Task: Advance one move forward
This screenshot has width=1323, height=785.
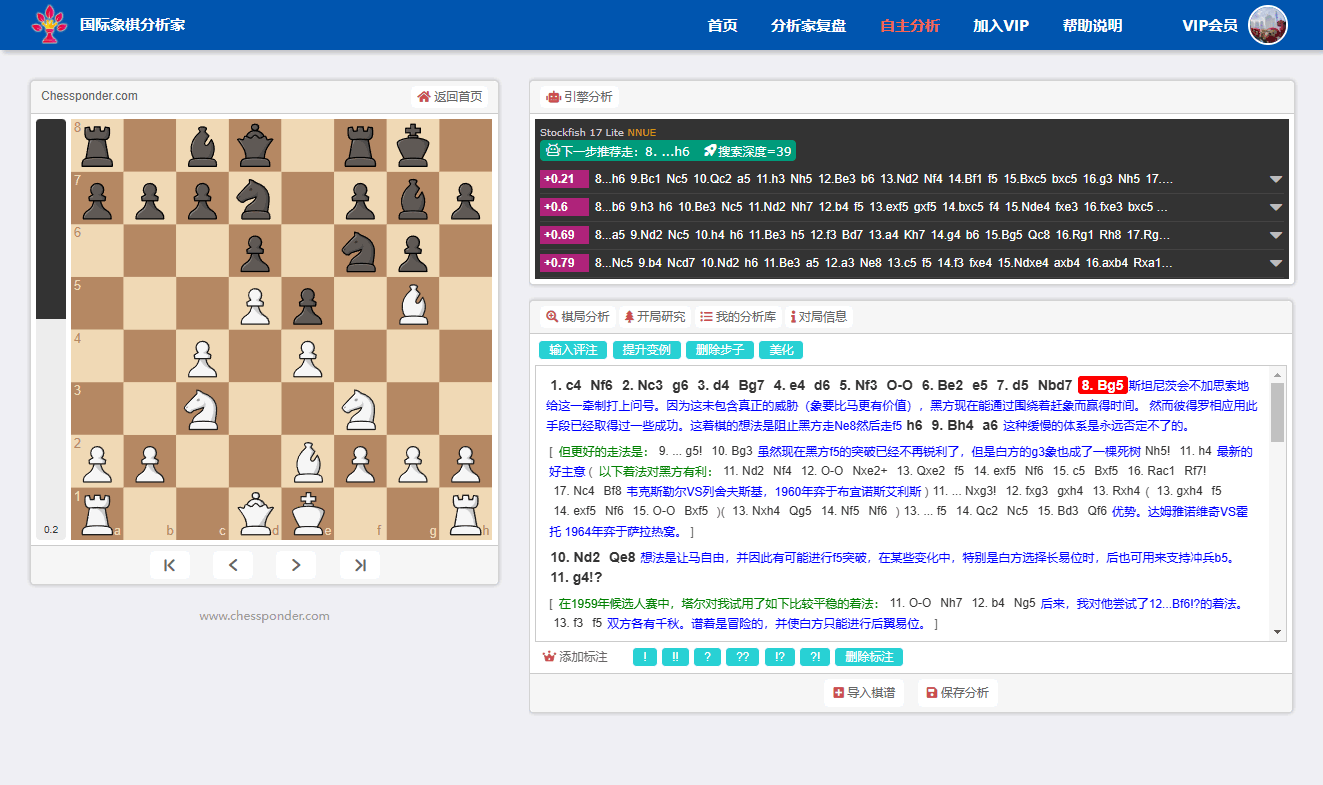Action: coord(296,565)
